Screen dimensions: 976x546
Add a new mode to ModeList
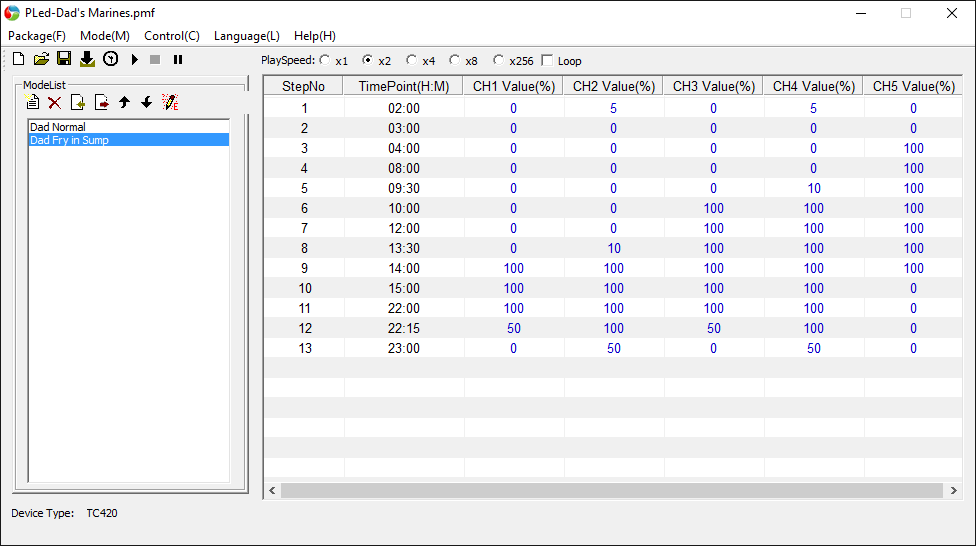32,102
